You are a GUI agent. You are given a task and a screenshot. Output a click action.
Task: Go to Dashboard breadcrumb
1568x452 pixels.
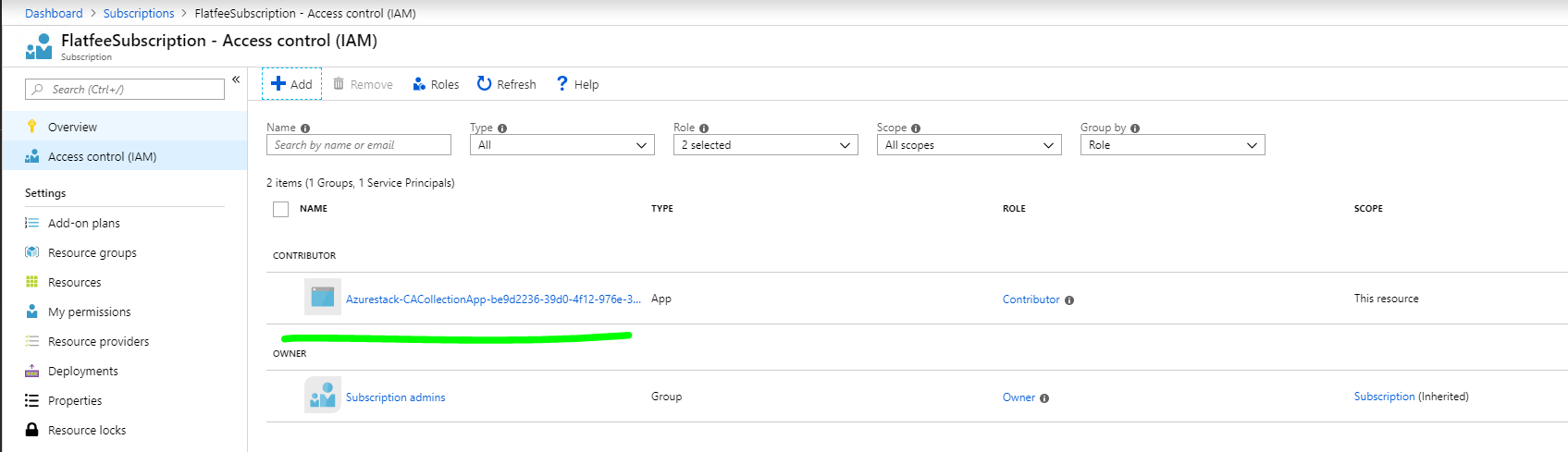point(54,13)
